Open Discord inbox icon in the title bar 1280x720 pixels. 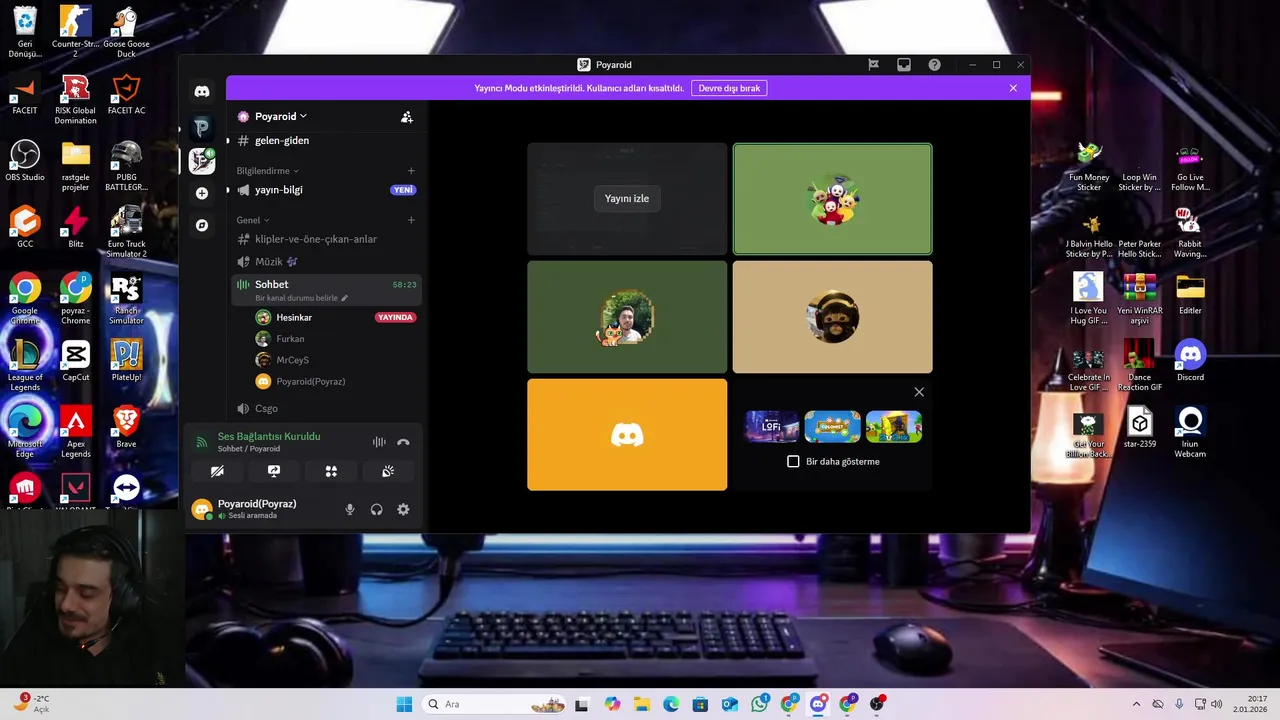[x=904, y=64]
